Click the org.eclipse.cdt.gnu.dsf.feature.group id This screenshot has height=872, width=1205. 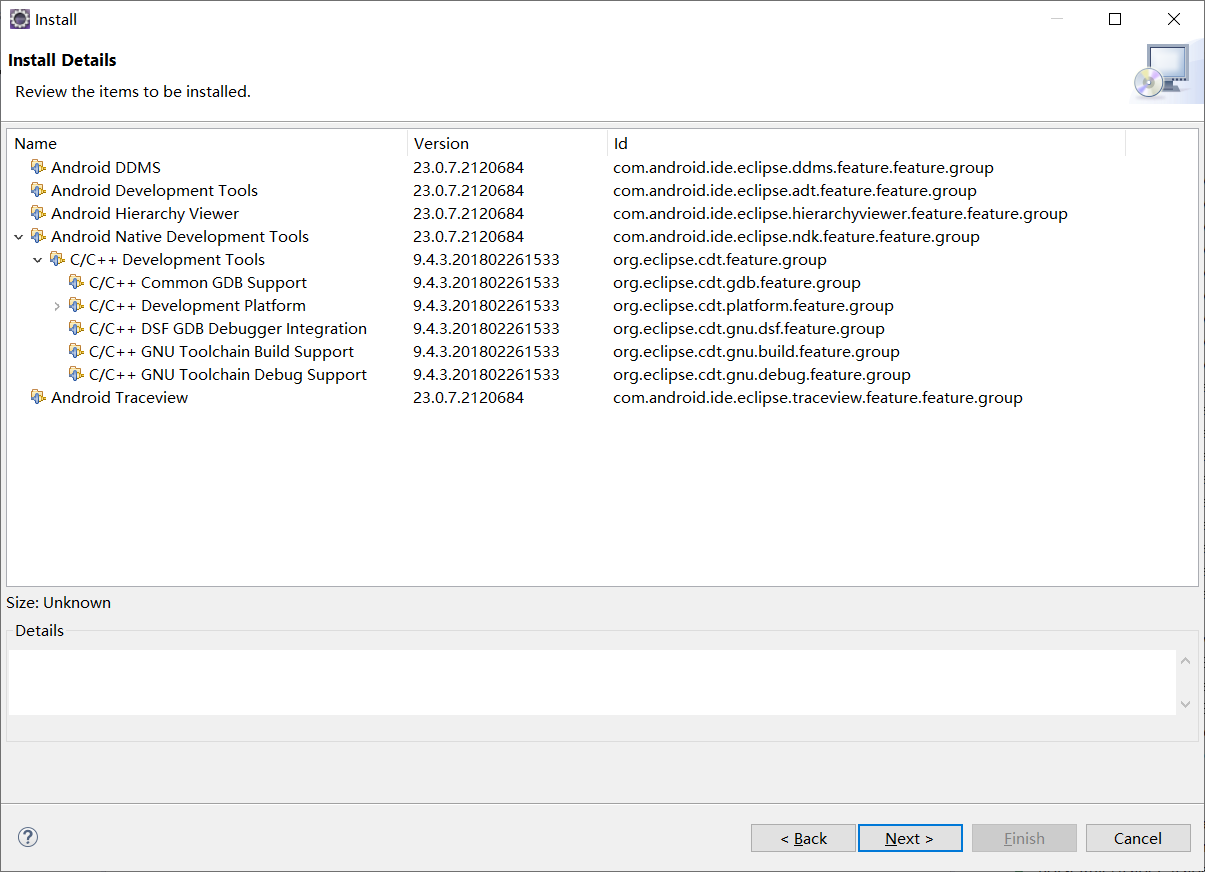click(x=749, y=328)
